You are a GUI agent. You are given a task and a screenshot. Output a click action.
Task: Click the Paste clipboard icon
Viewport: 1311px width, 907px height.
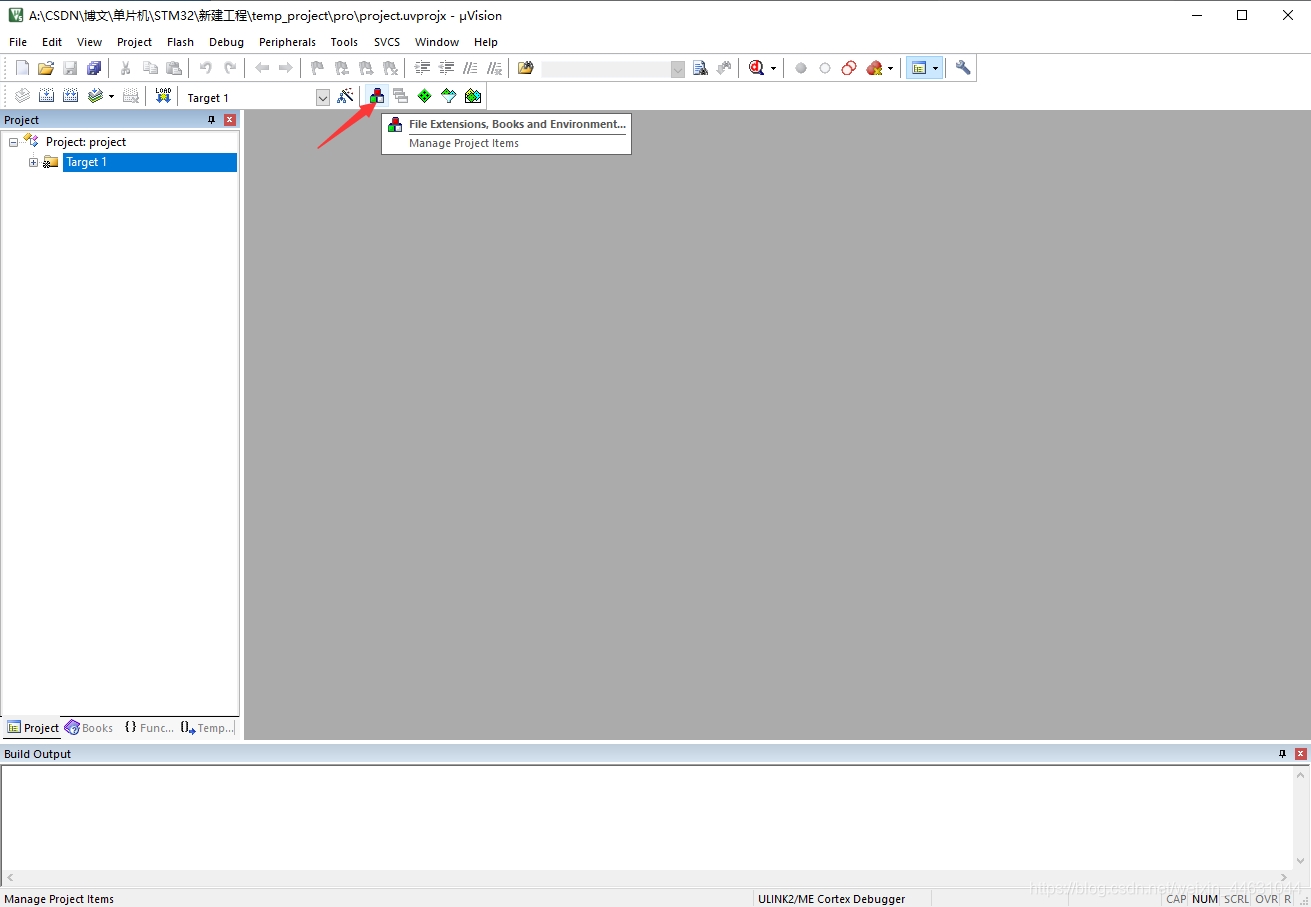pos(174,68)
